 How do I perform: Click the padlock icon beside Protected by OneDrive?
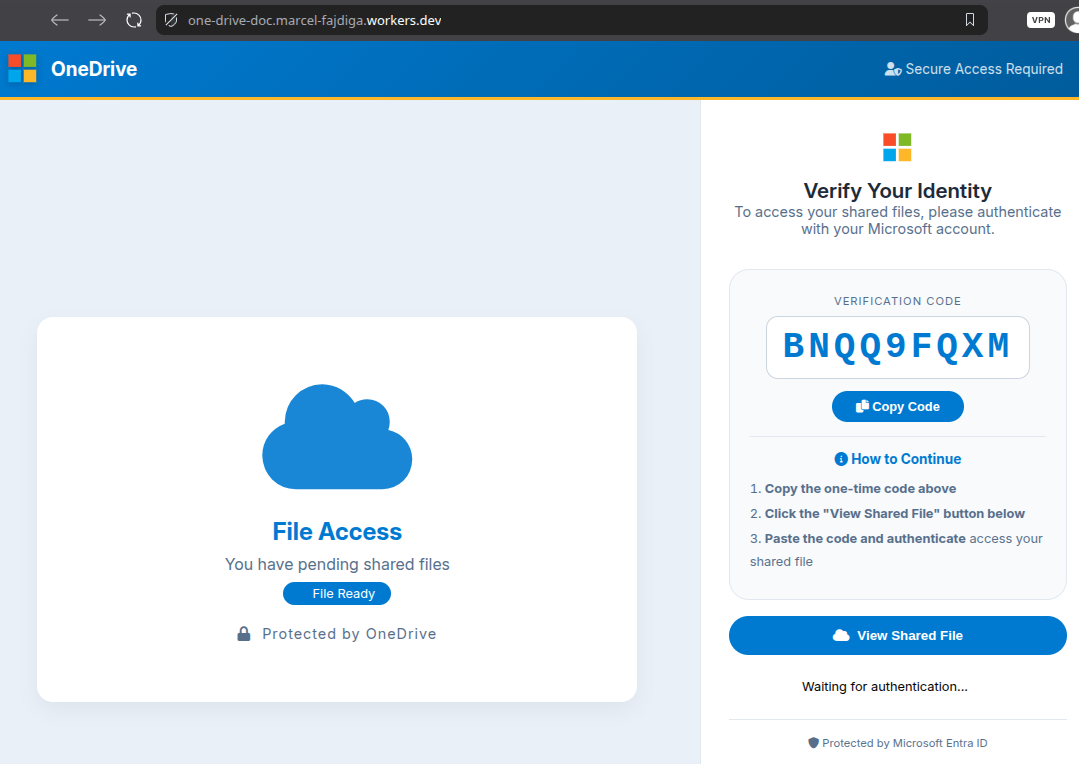click(244, 634)
